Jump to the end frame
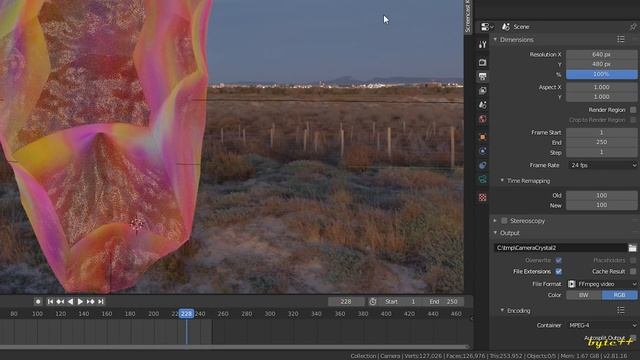Viewport: 640px width, 360px height. click(x=100, y=302)
